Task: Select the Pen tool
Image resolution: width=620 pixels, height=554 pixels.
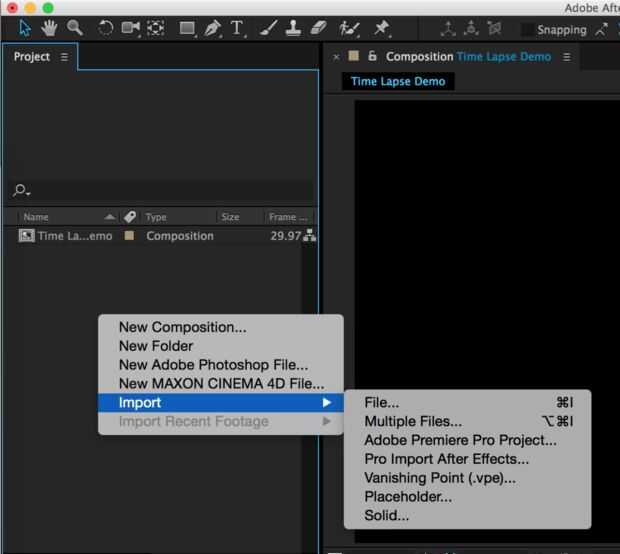Action: click(212, 28)
